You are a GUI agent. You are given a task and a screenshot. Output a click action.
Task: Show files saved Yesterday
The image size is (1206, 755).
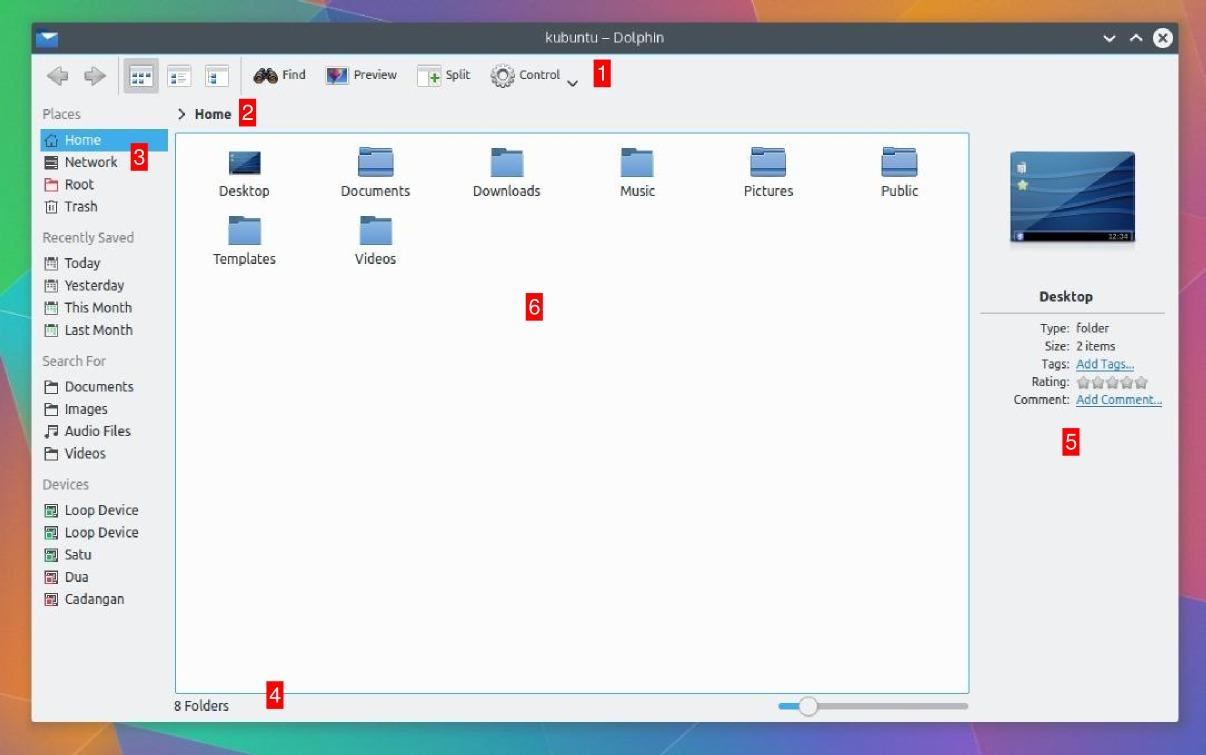92,285
